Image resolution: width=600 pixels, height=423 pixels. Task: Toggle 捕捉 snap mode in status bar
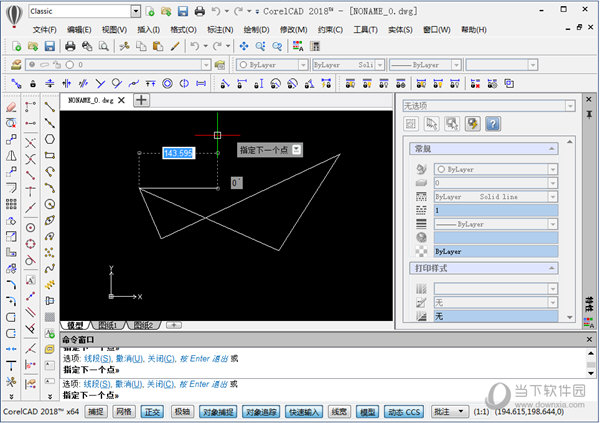point(95,411)
